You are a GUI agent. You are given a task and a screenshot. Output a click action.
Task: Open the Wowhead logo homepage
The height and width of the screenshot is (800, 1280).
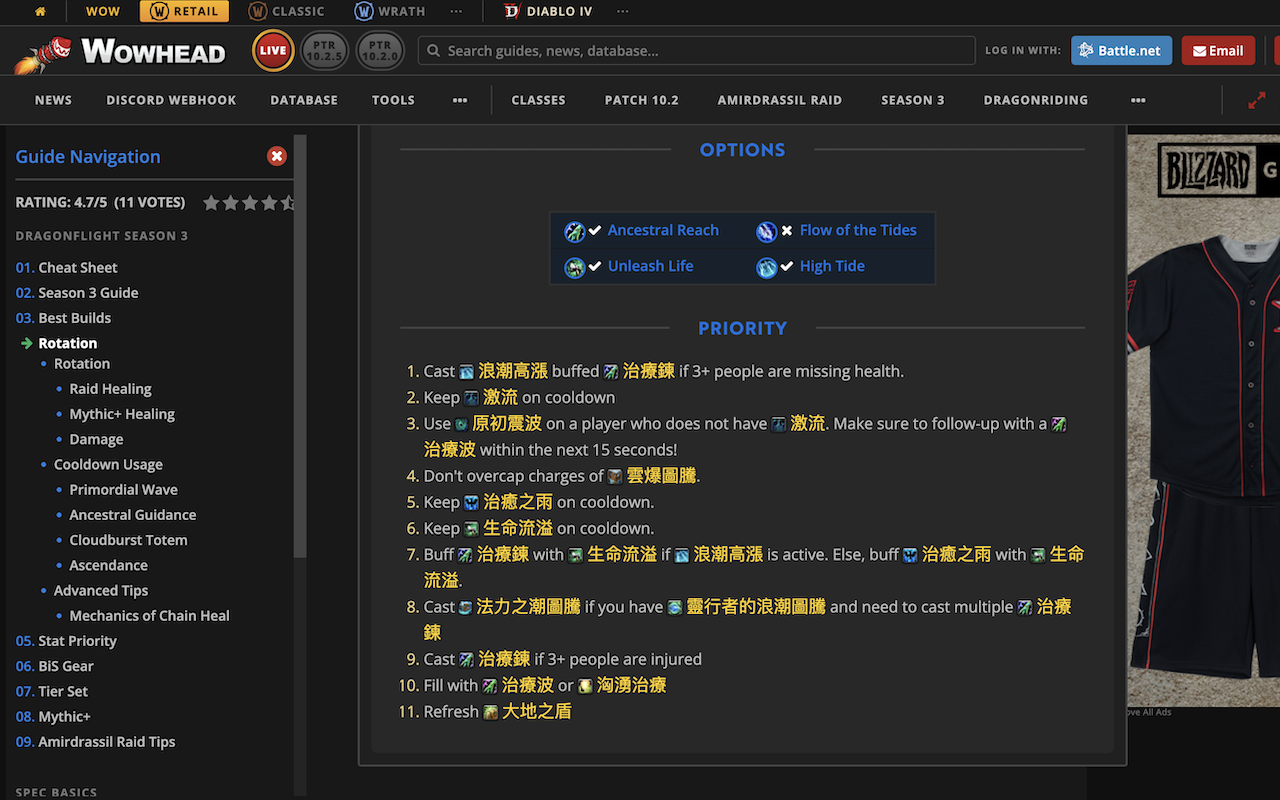120,51
